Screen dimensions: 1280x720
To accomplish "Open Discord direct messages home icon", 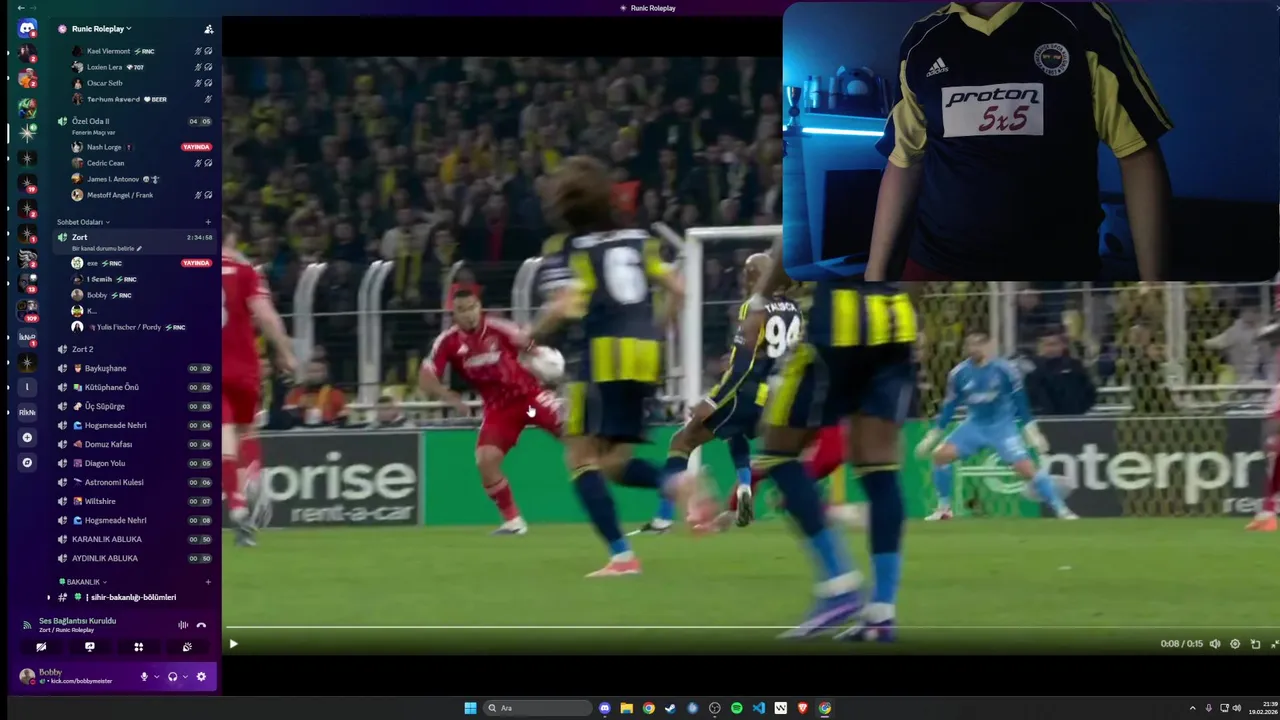I will point(27,28).
